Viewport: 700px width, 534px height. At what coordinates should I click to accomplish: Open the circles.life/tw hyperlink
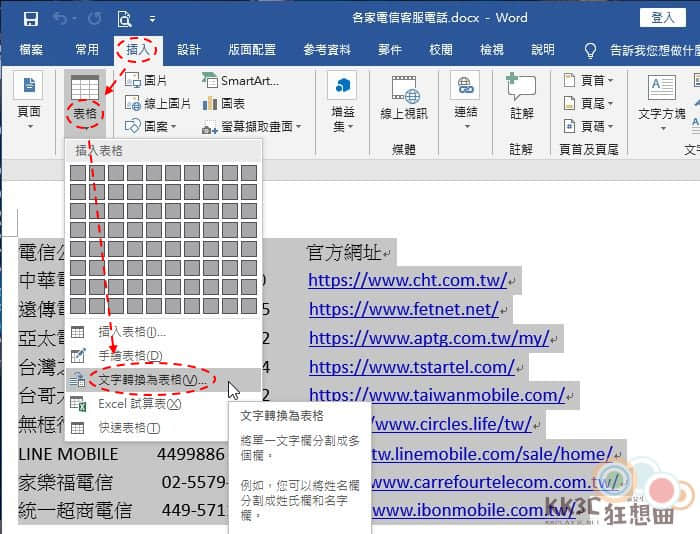[452, 423]
